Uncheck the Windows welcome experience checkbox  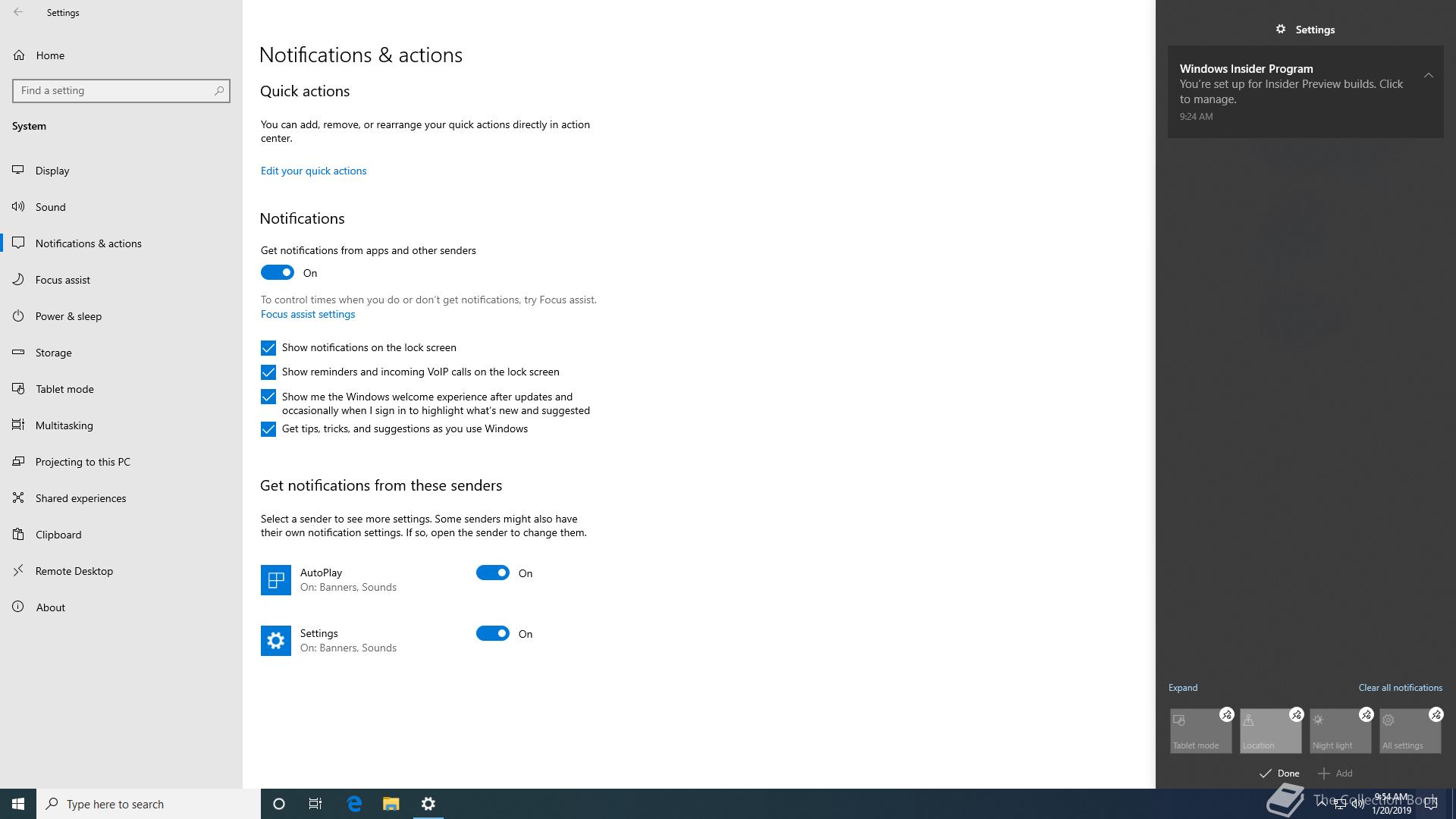[x=268, y=397]
